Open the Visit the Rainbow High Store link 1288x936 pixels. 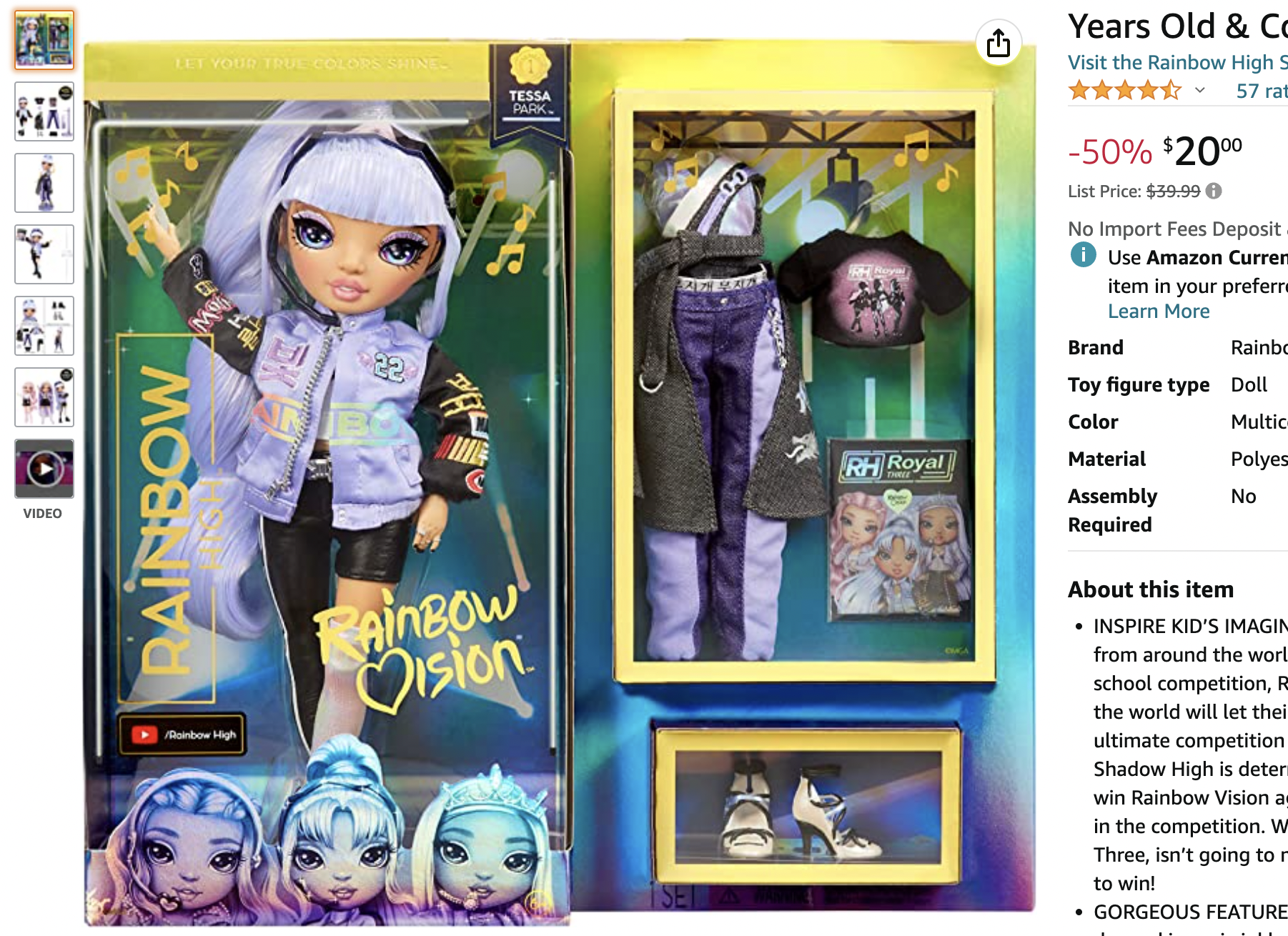click(x=1178, y=62)
